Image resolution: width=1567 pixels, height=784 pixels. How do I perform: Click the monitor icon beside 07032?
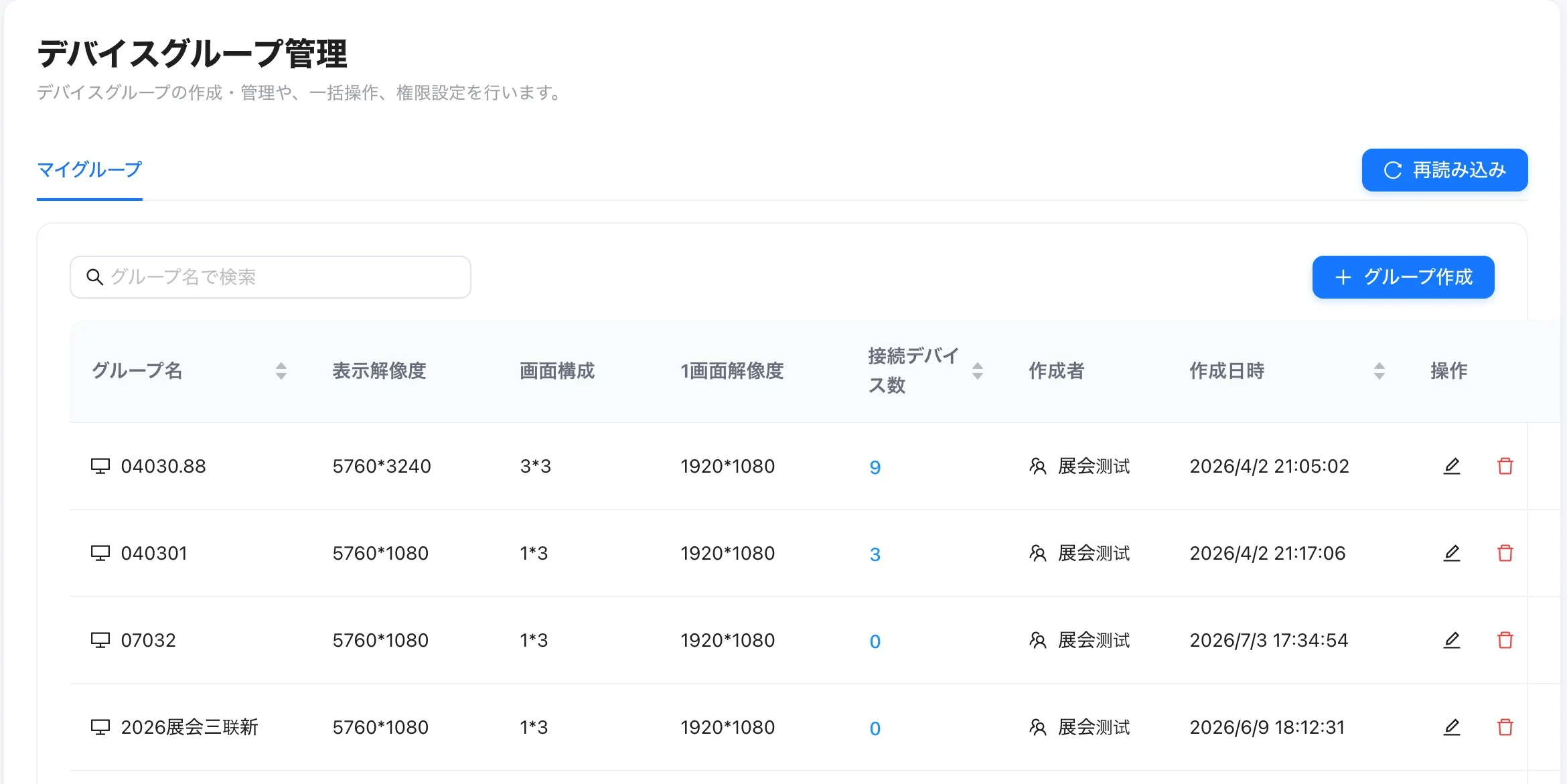click(100, 640)
